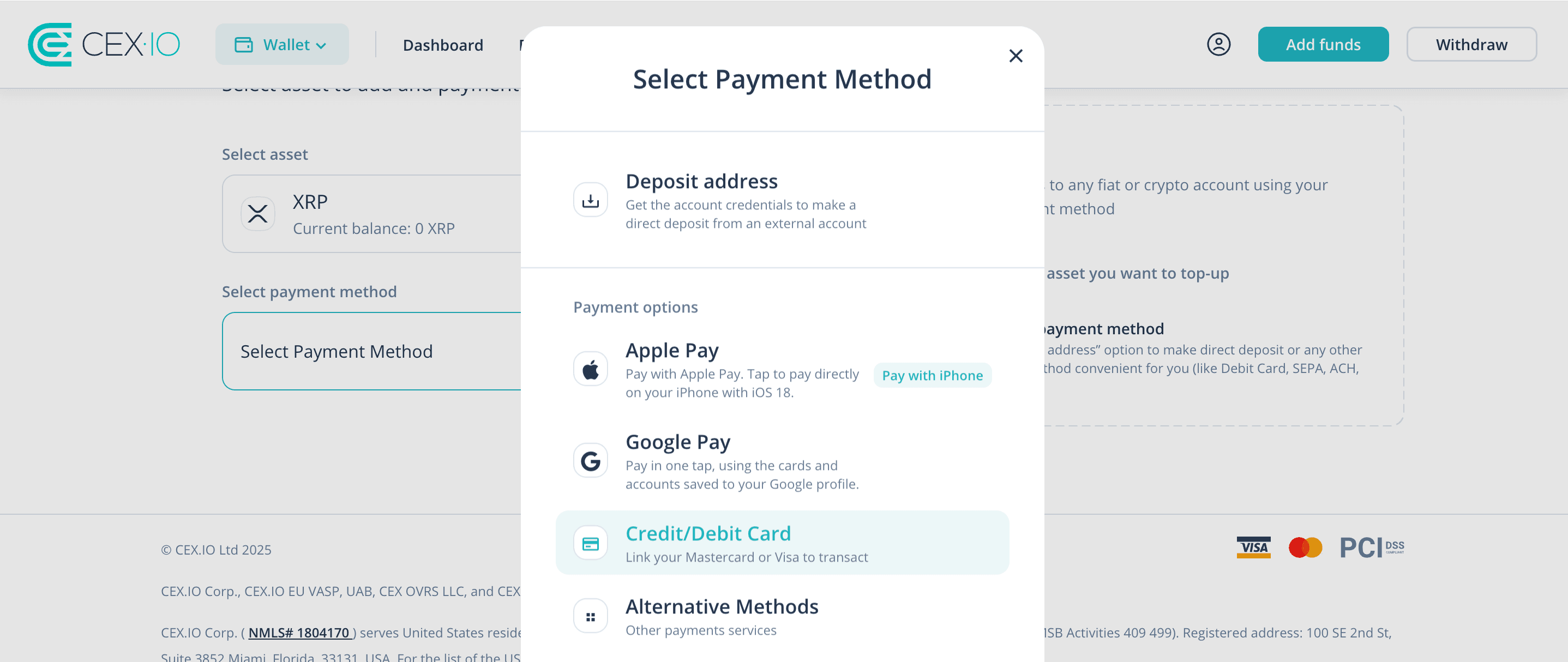
Task: Click the XRP asset icon
Action: point(258,214)
